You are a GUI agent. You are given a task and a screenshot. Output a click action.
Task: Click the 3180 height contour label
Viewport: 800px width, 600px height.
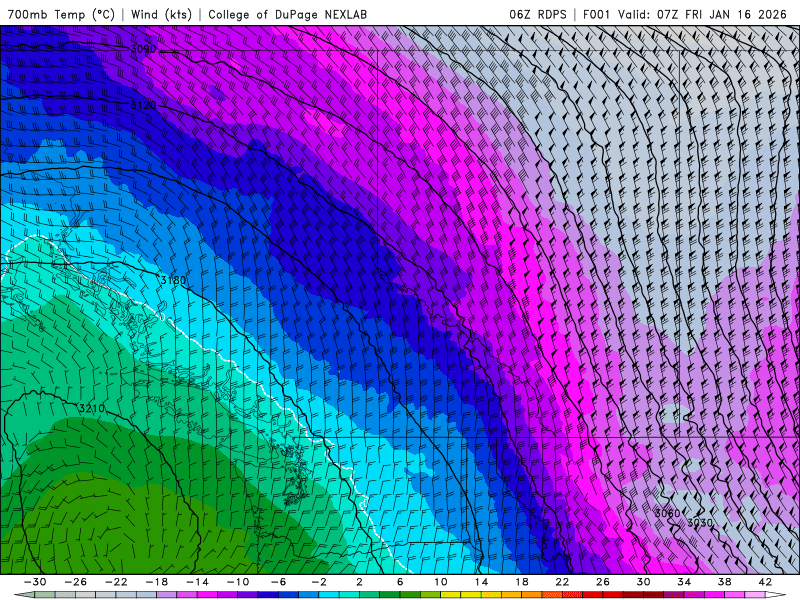pos(173,280)
